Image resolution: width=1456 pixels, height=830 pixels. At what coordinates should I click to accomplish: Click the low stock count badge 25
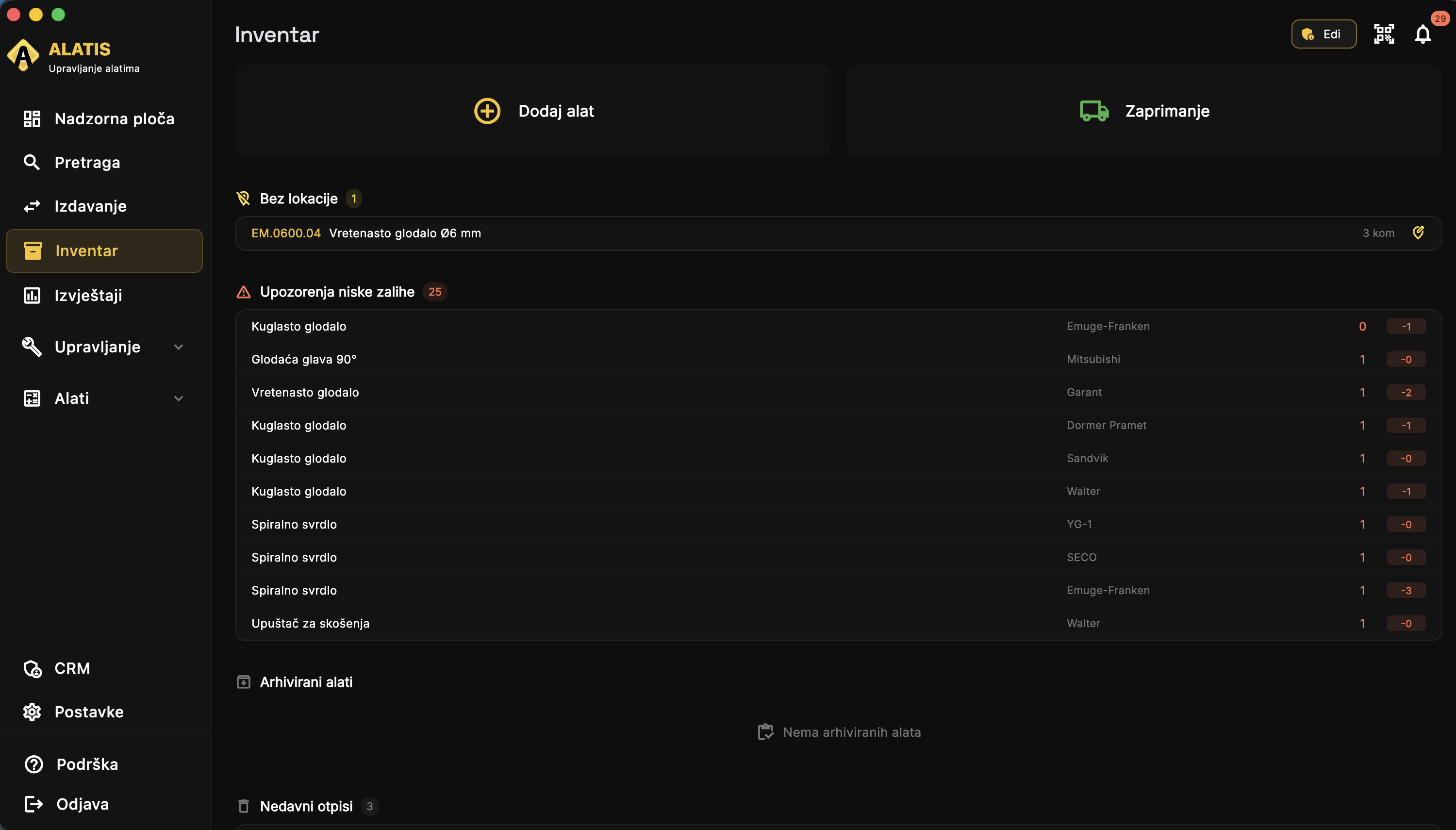(435, 292)
